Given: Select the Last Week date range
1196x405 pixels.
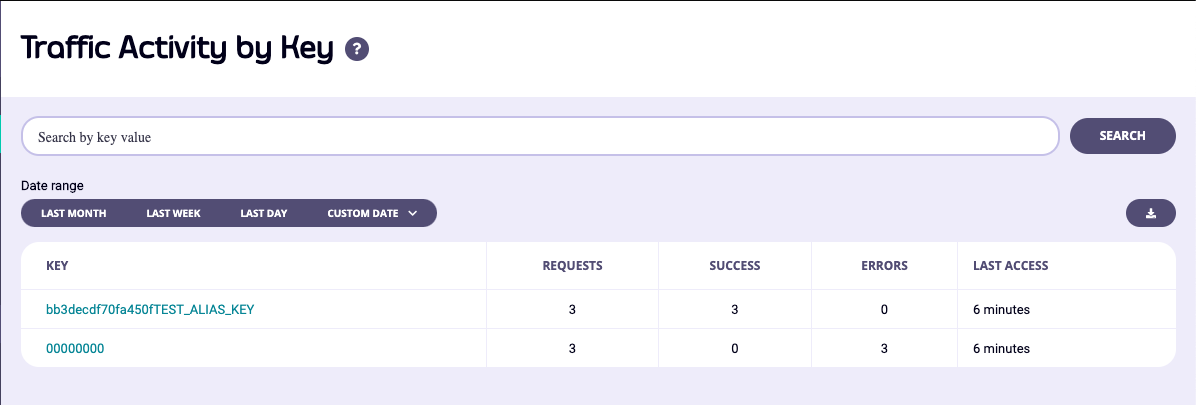Looking at the screenshot, I should [x=173, y=213].
